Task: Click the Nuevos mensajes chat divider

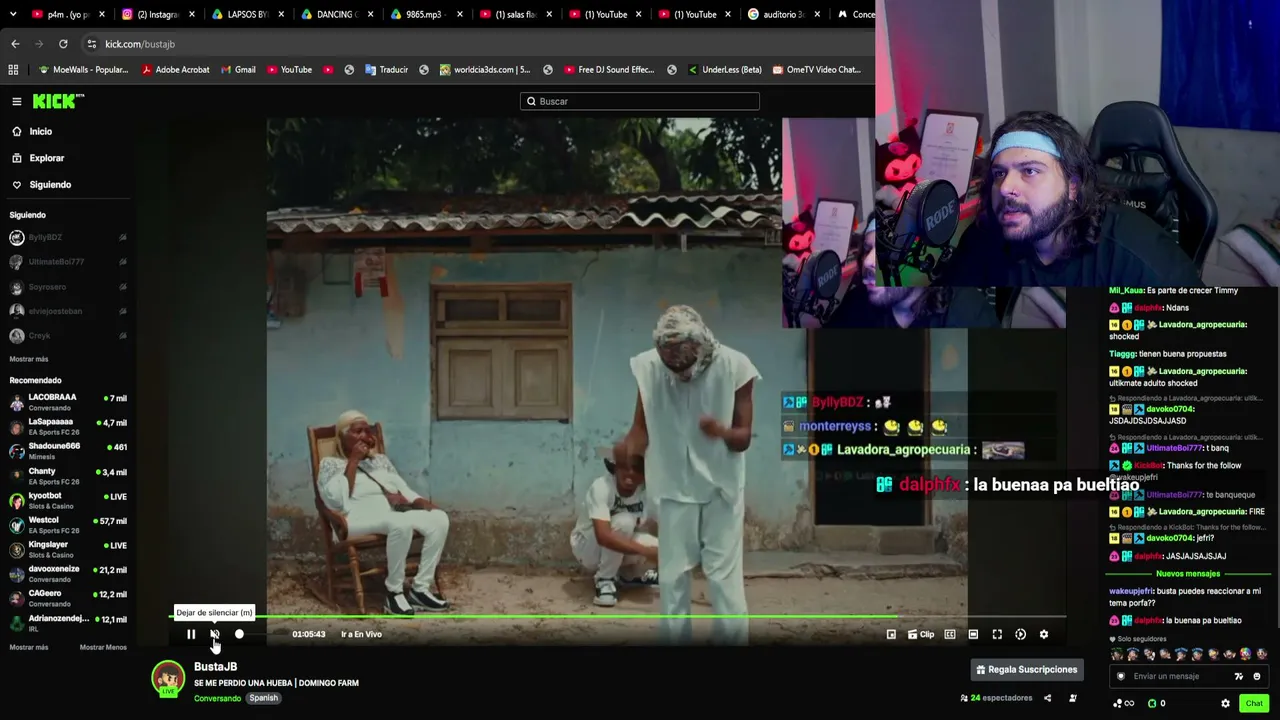Action: point(1188,574)
